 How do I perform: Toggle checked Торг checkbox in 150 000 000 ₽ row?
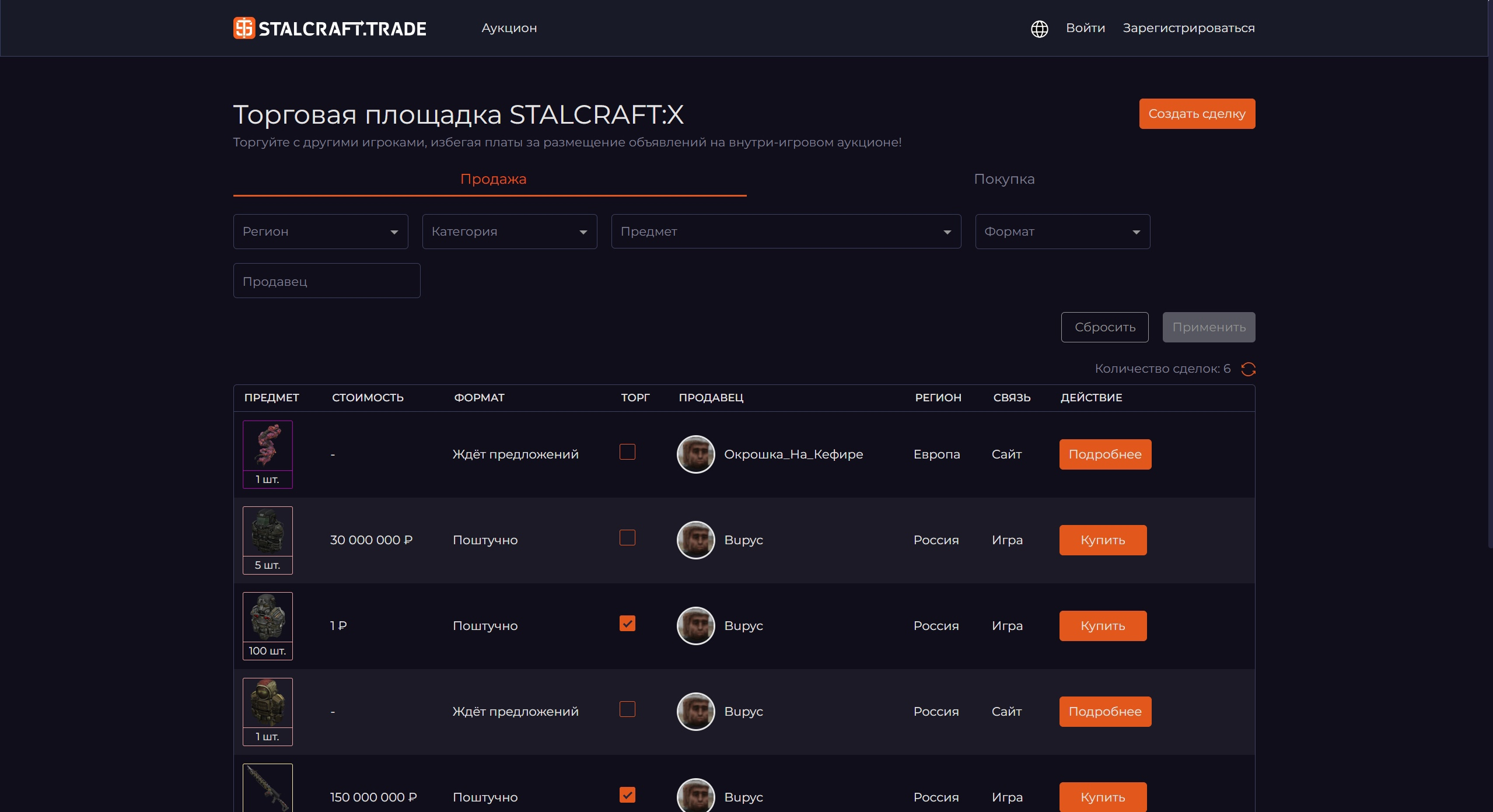pyautogui.click(x=627, y=794)
